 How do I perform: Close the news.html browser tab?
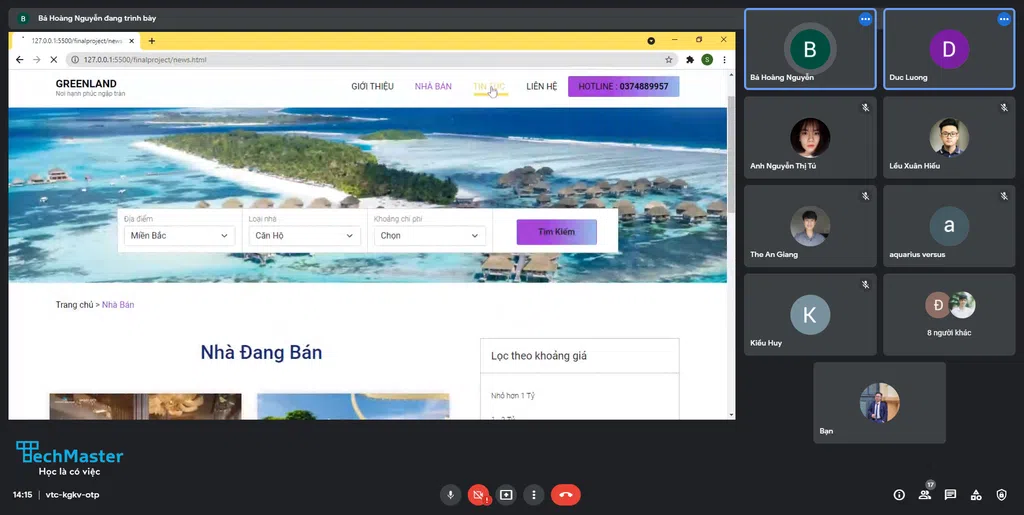[133, 40]
